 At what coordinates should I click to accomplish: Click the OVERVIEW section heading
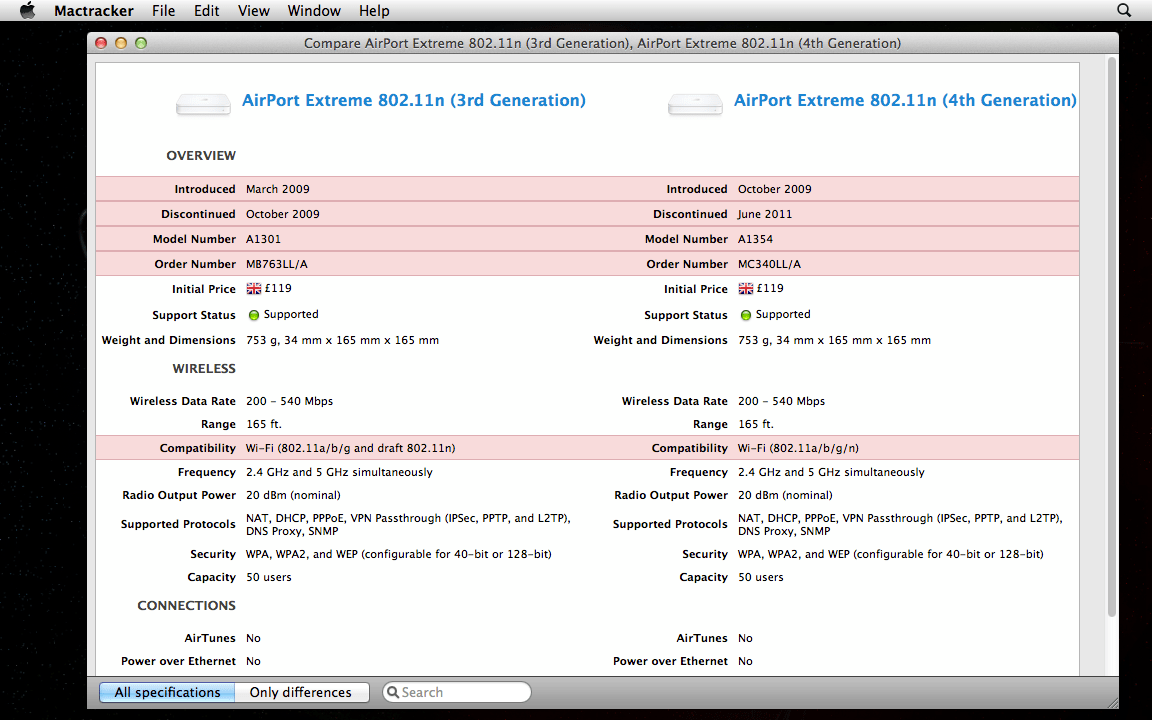tap(201, 156)
